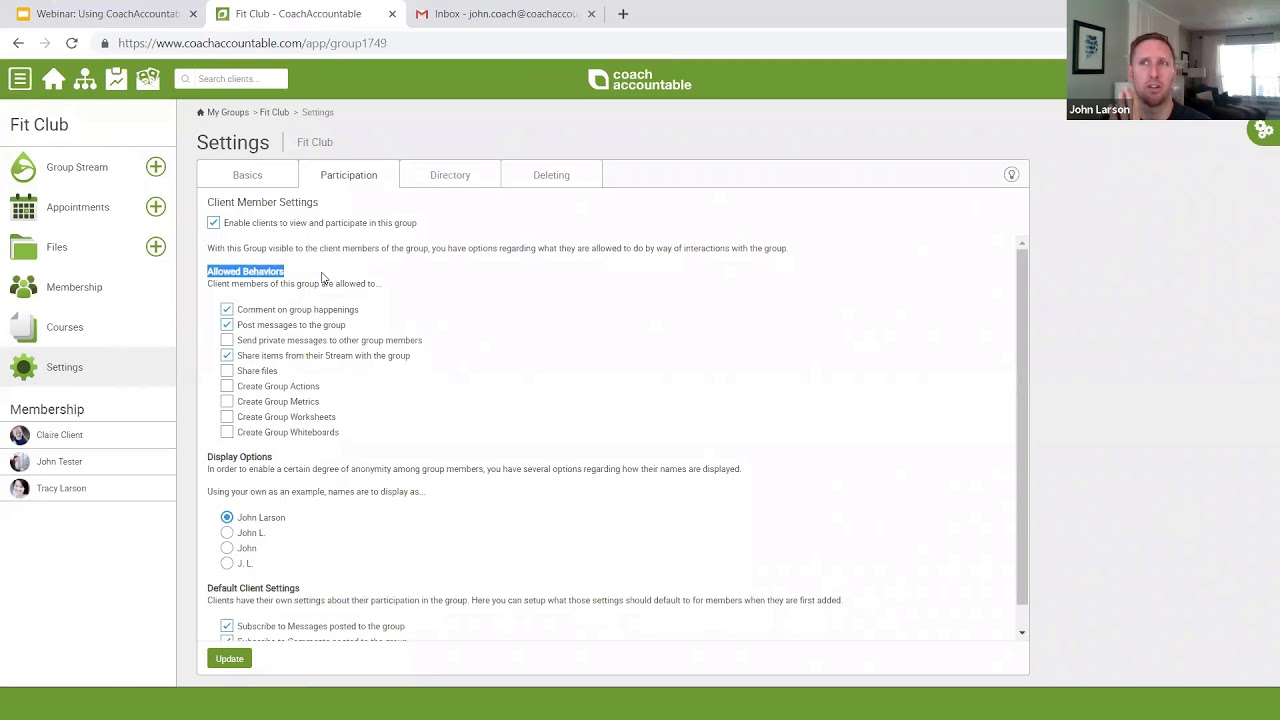Check Create Group Worksheets
Viewport: 1280px width, 720px height.
pos(227,417)
